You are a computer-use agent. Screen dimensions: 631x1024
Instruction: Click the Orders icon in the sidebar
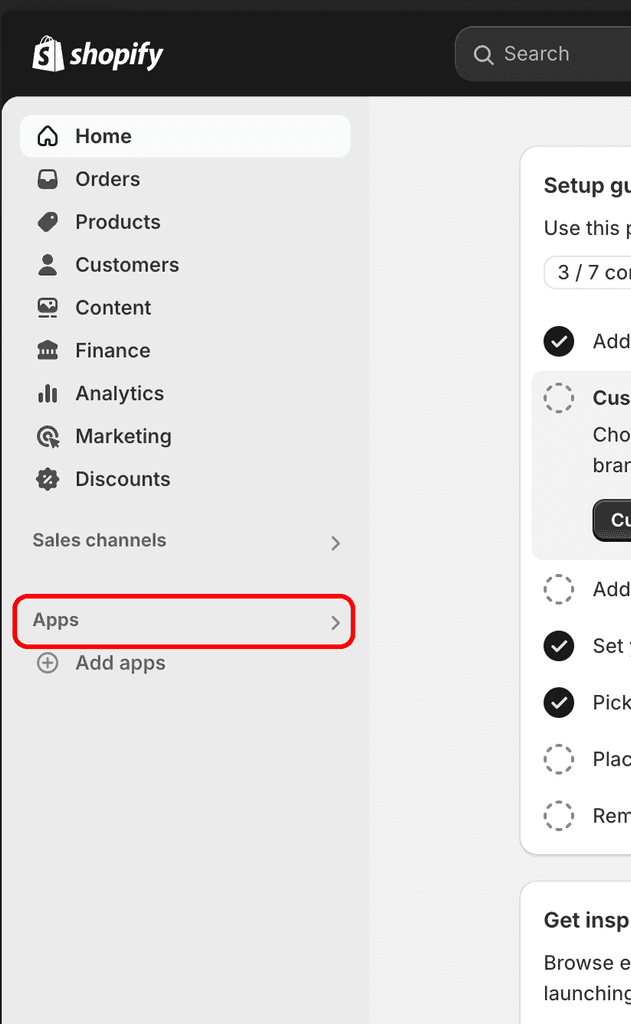tap(47, 178)
